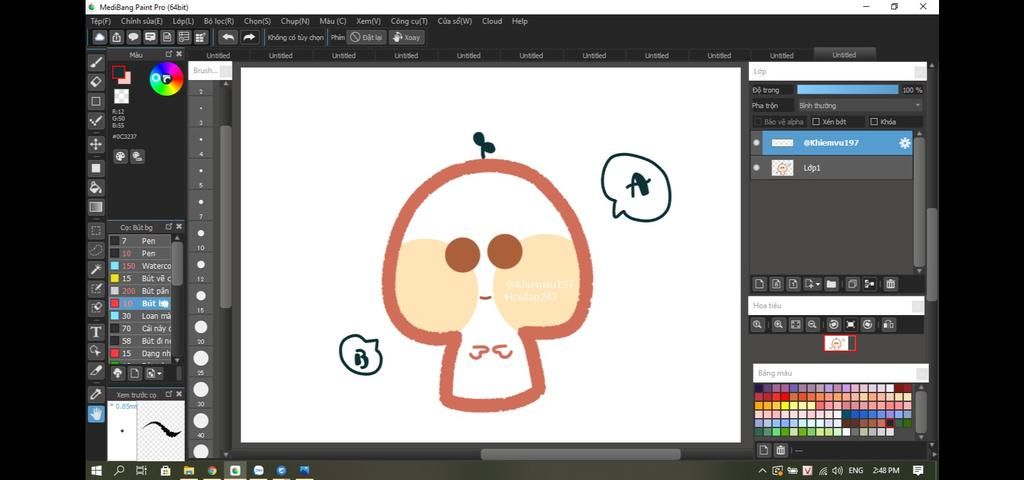Click the Redo arrow
1024x480 pixels.
tap(249, 37)
